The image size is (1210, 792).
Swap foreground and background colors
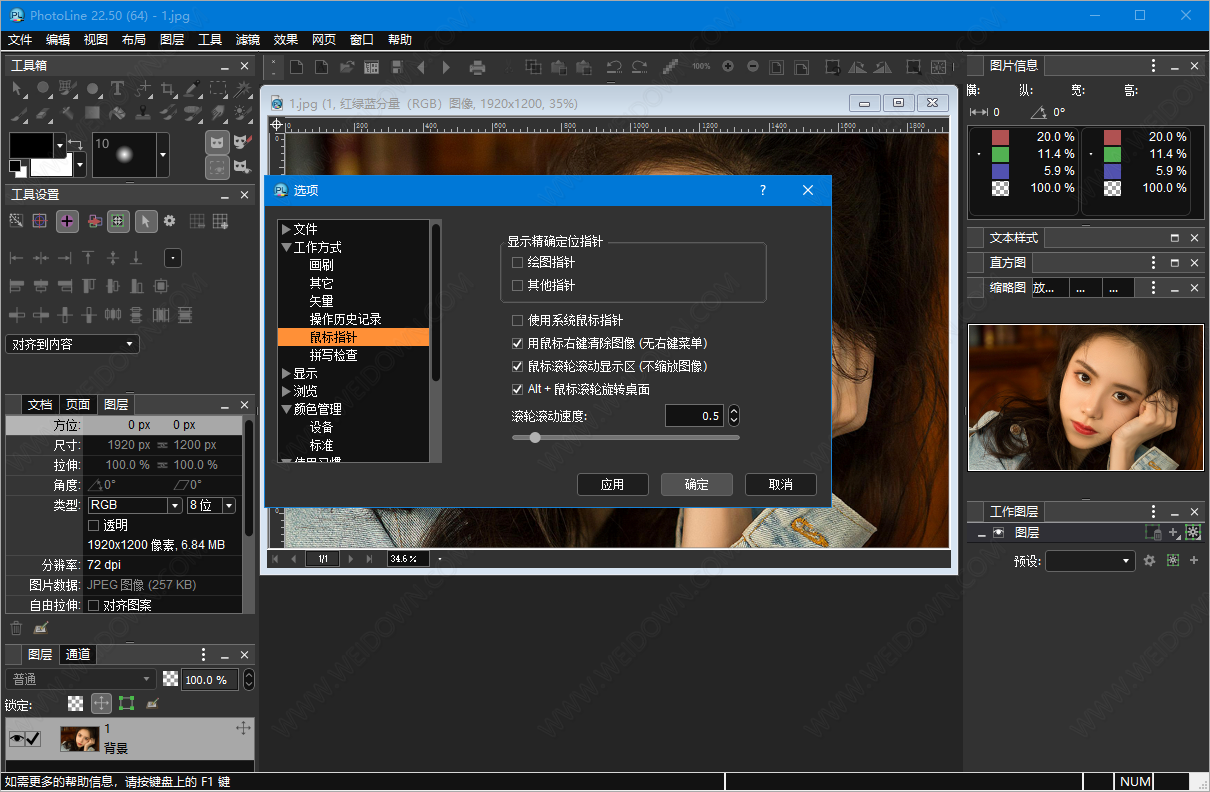75,142
